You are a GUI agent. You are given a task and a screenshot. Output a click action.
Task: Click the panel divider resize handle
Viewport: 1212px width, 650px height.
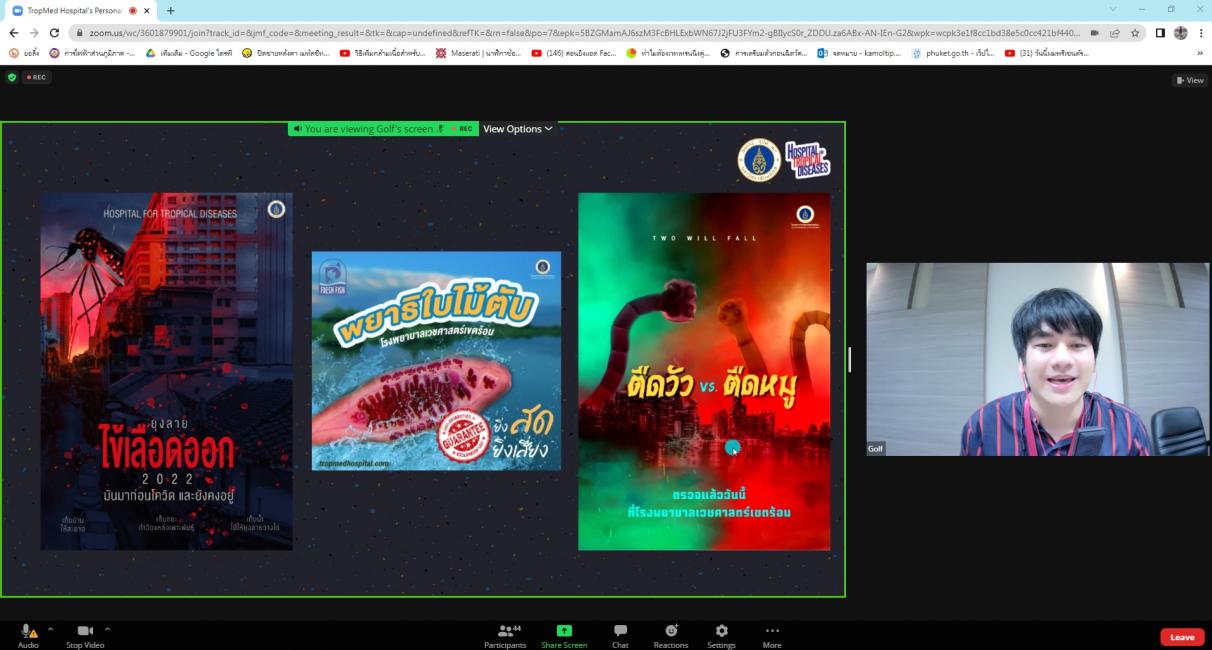(x=850, y=359)
